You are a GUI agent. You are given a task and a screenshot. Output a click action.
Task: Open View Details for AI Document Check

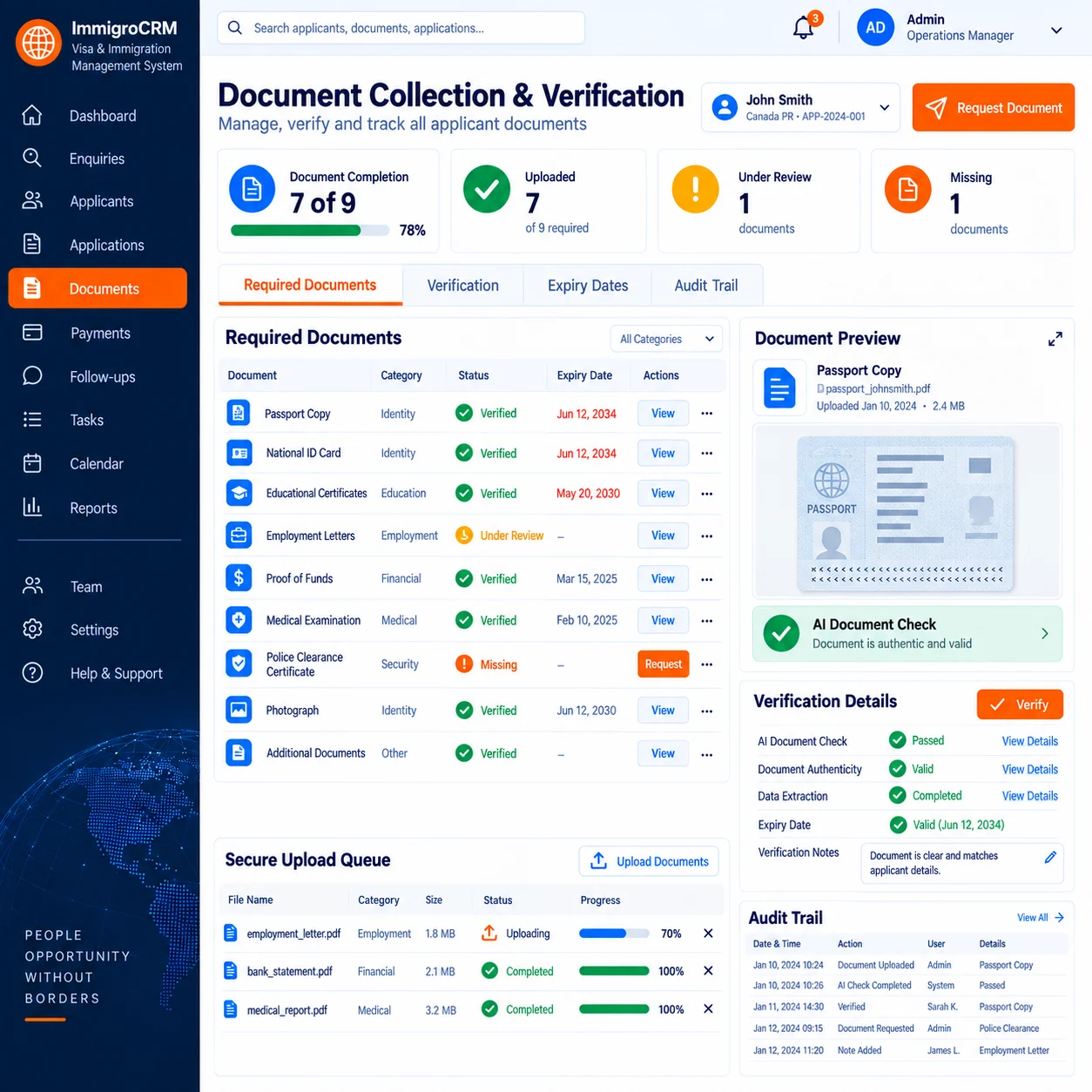click(x=1029, y=741)
